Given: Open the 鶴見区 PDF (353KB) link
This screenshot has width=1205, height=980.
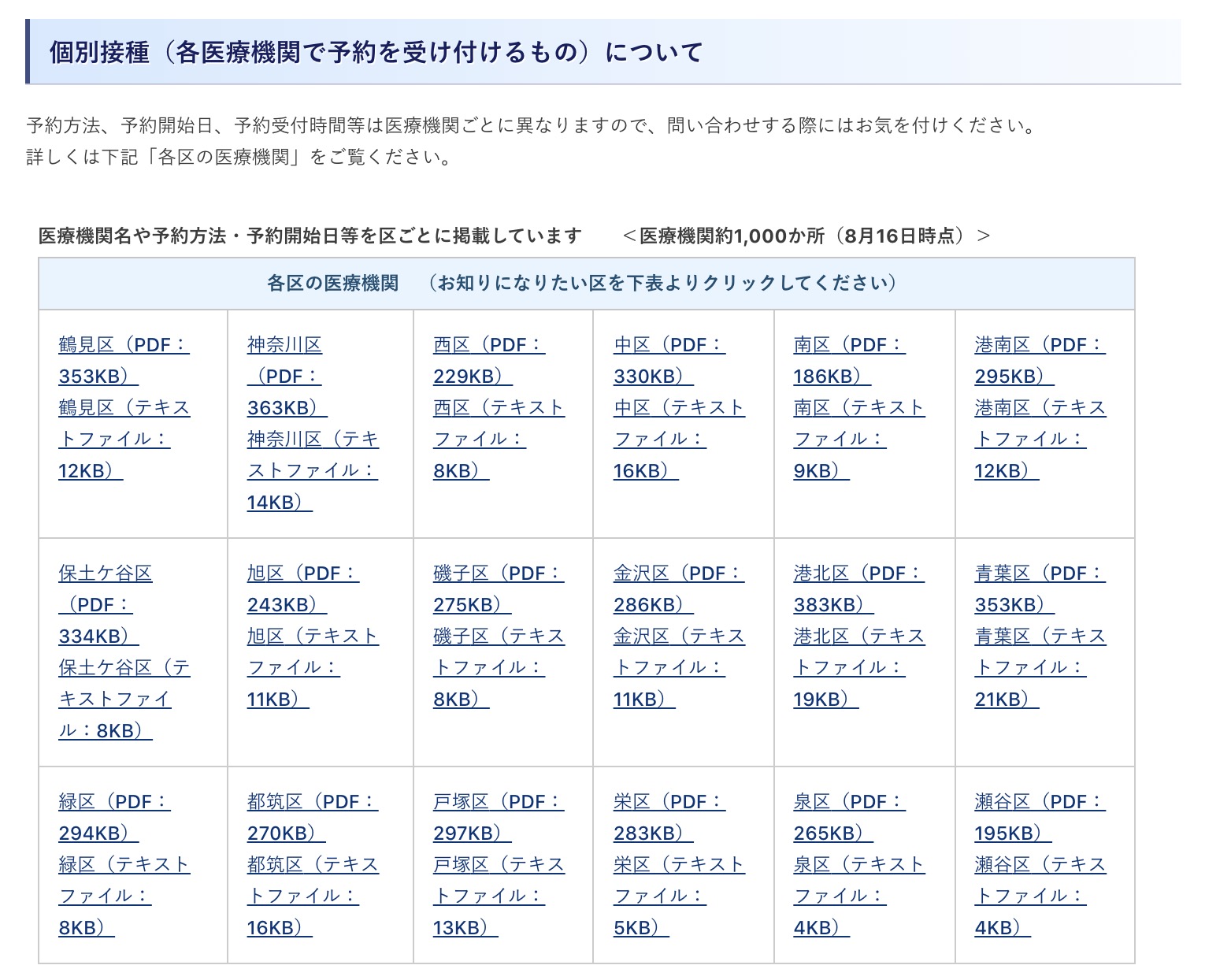Looking at the screenshot, I should (x=124, y=361).
